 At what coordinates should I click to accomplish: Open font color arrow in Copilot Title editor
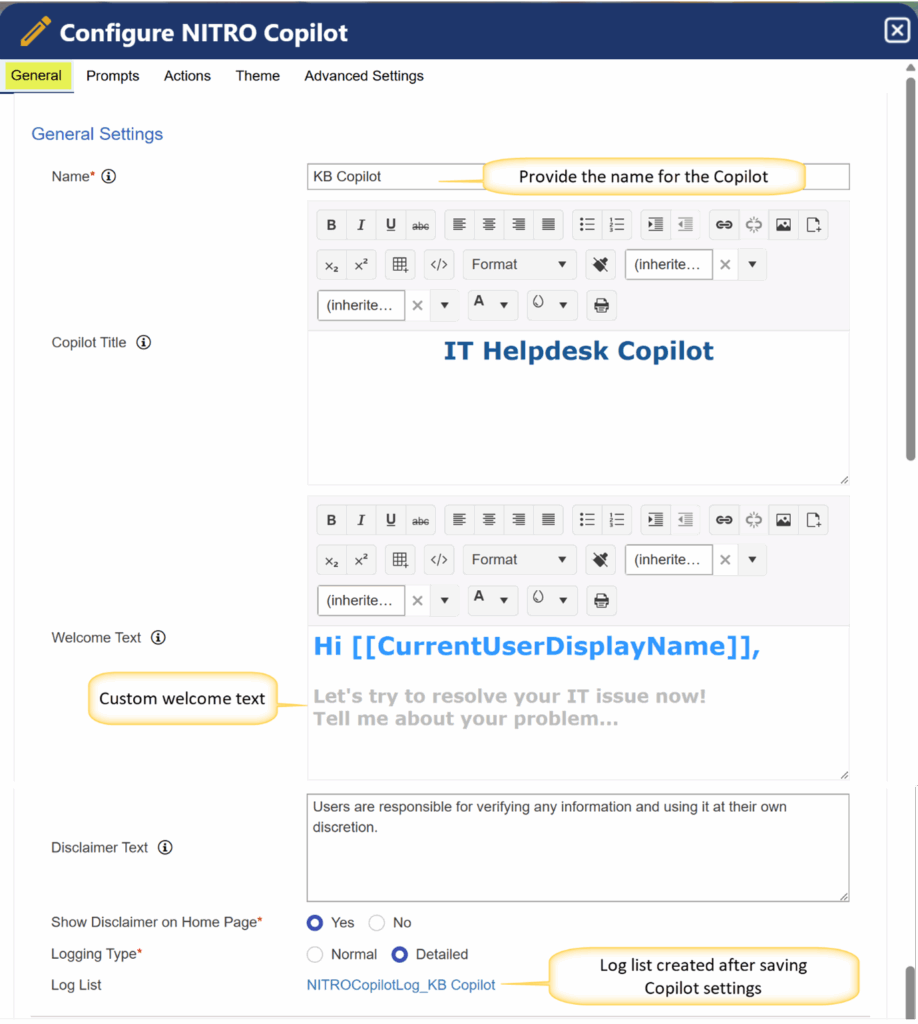click(504, 305)
